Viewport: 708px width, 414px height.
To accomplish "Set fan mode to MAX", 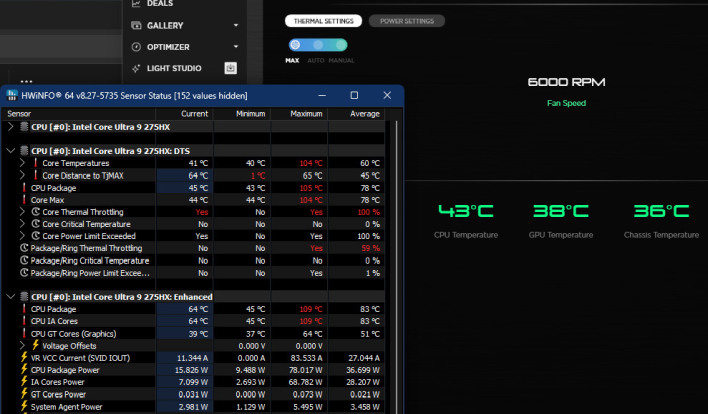I will coord(294,45).
